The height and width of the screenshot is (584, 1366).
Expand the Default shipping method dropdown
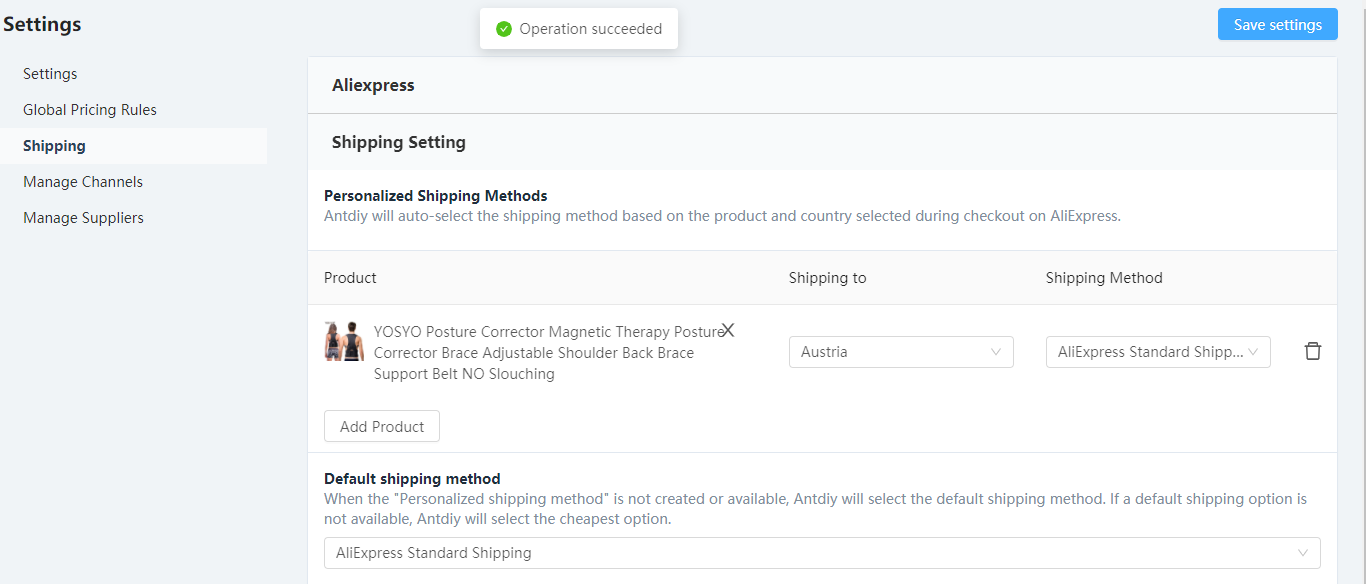tap(822, 553)
